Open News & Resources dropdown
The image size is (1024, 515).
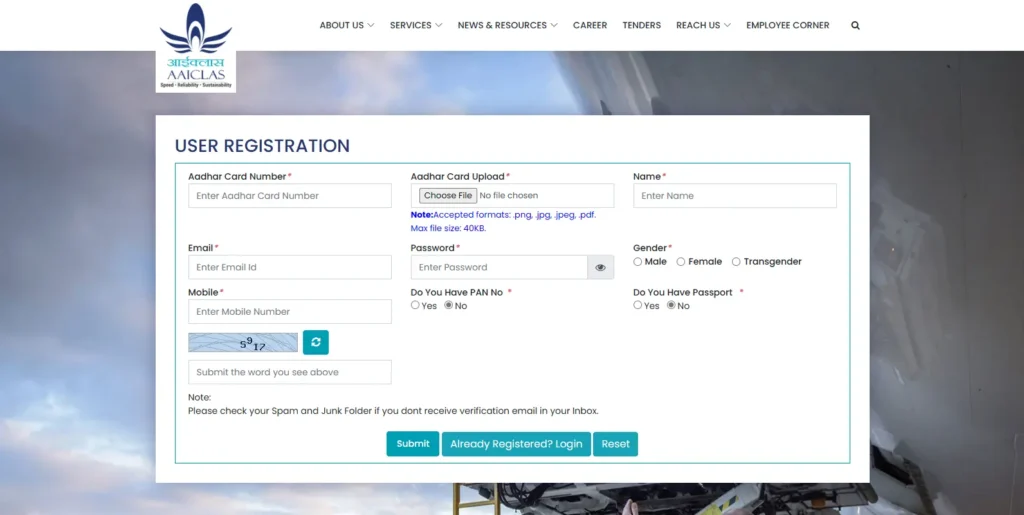click(507, 25)
